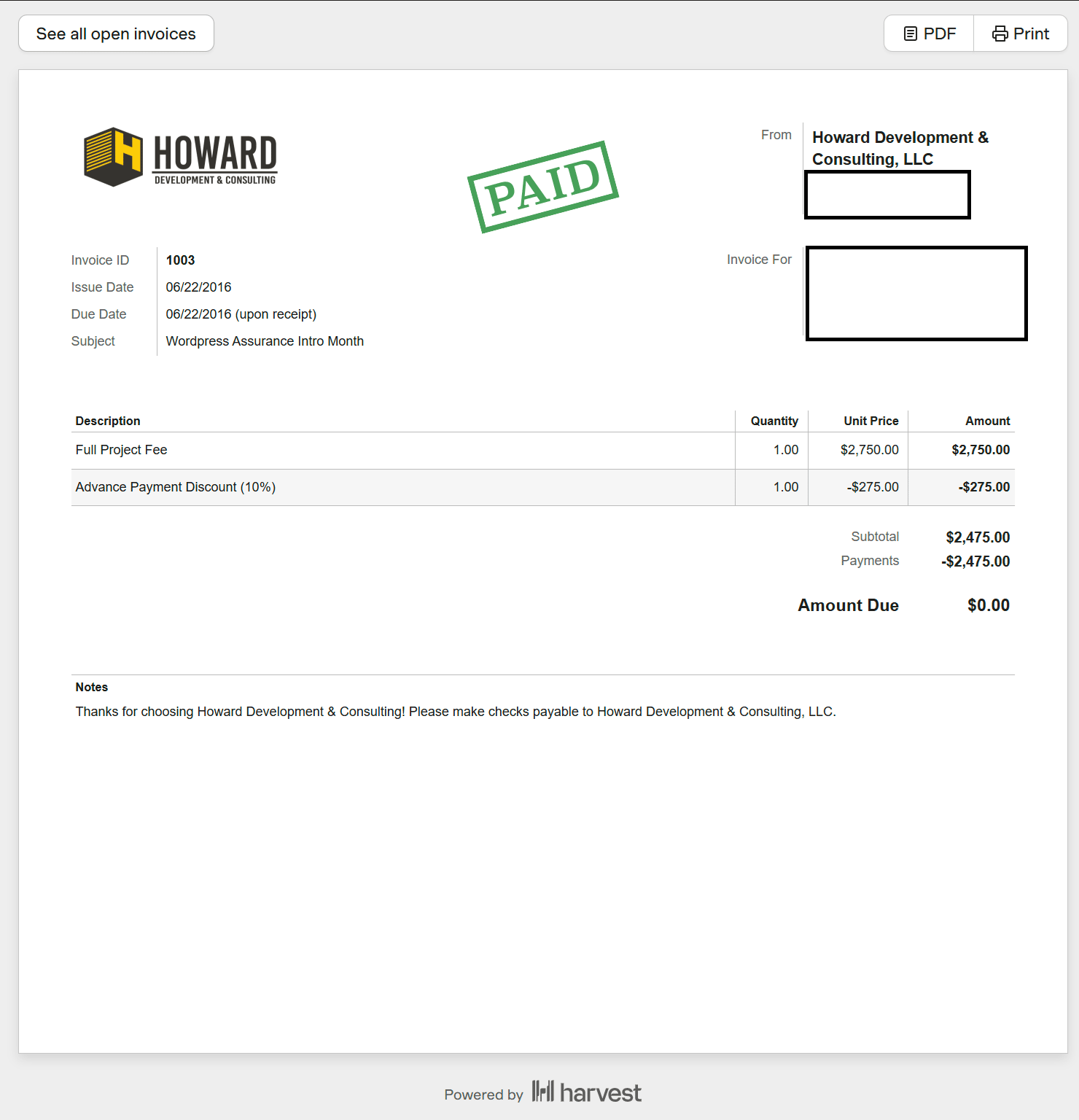The image size is (1079, 1120).
Task: Click the Unit Price column header
Action: pyautogui.click(x=871, y=421)
